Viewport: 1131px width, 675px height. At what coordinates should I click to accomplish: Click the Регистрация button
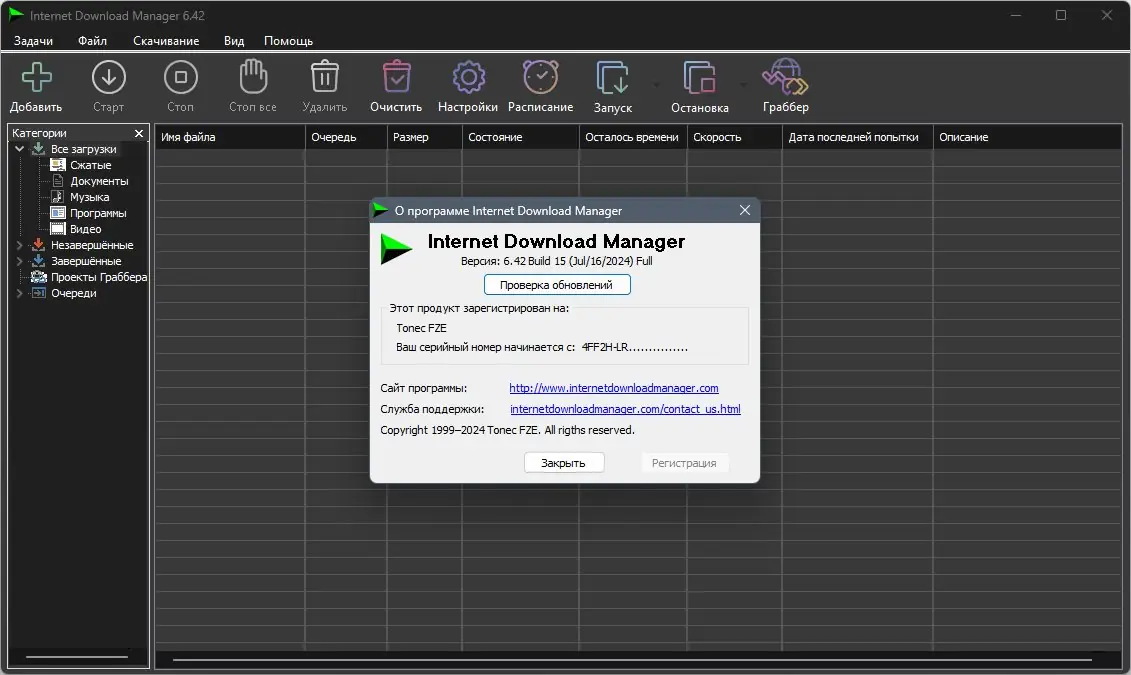pyautogui.click(x=684, y=463)
